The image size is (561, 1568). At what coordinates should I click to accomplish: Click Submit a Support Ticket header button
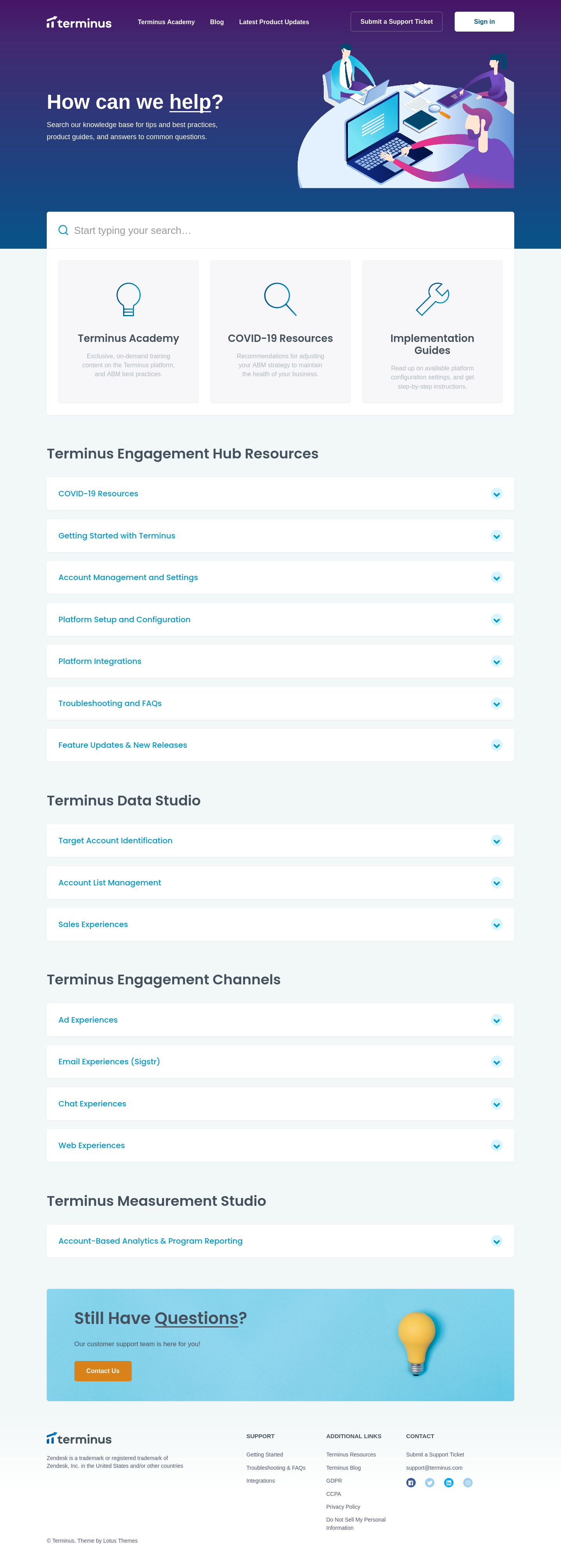click(396, 21)
